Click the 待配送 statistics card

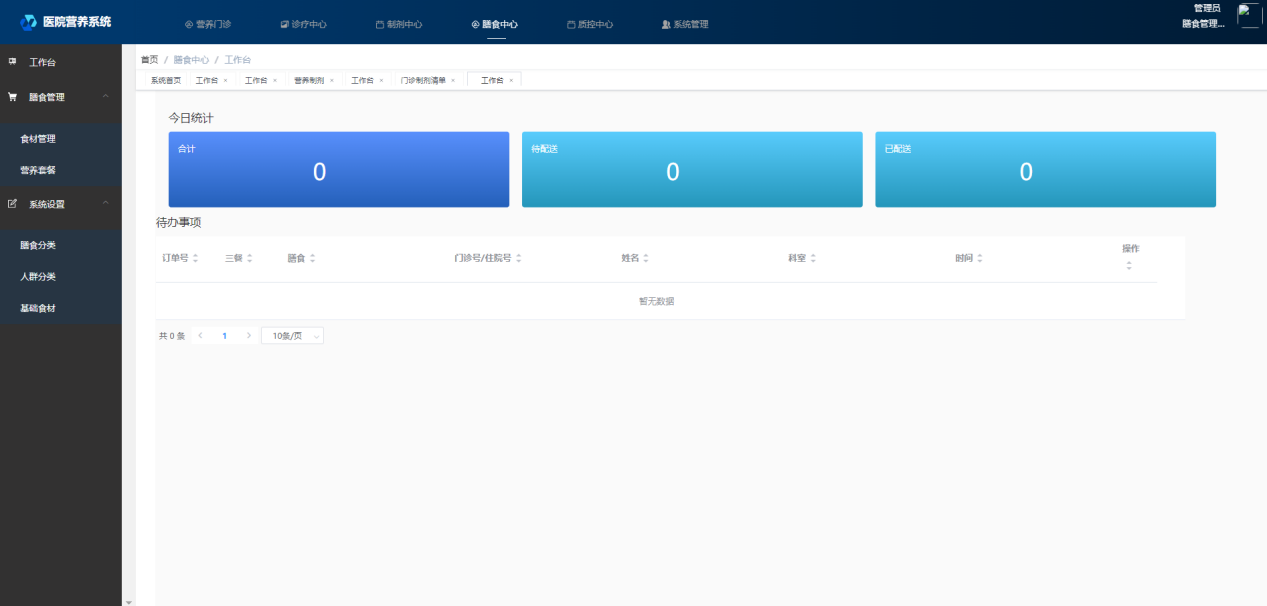[692, 170]
